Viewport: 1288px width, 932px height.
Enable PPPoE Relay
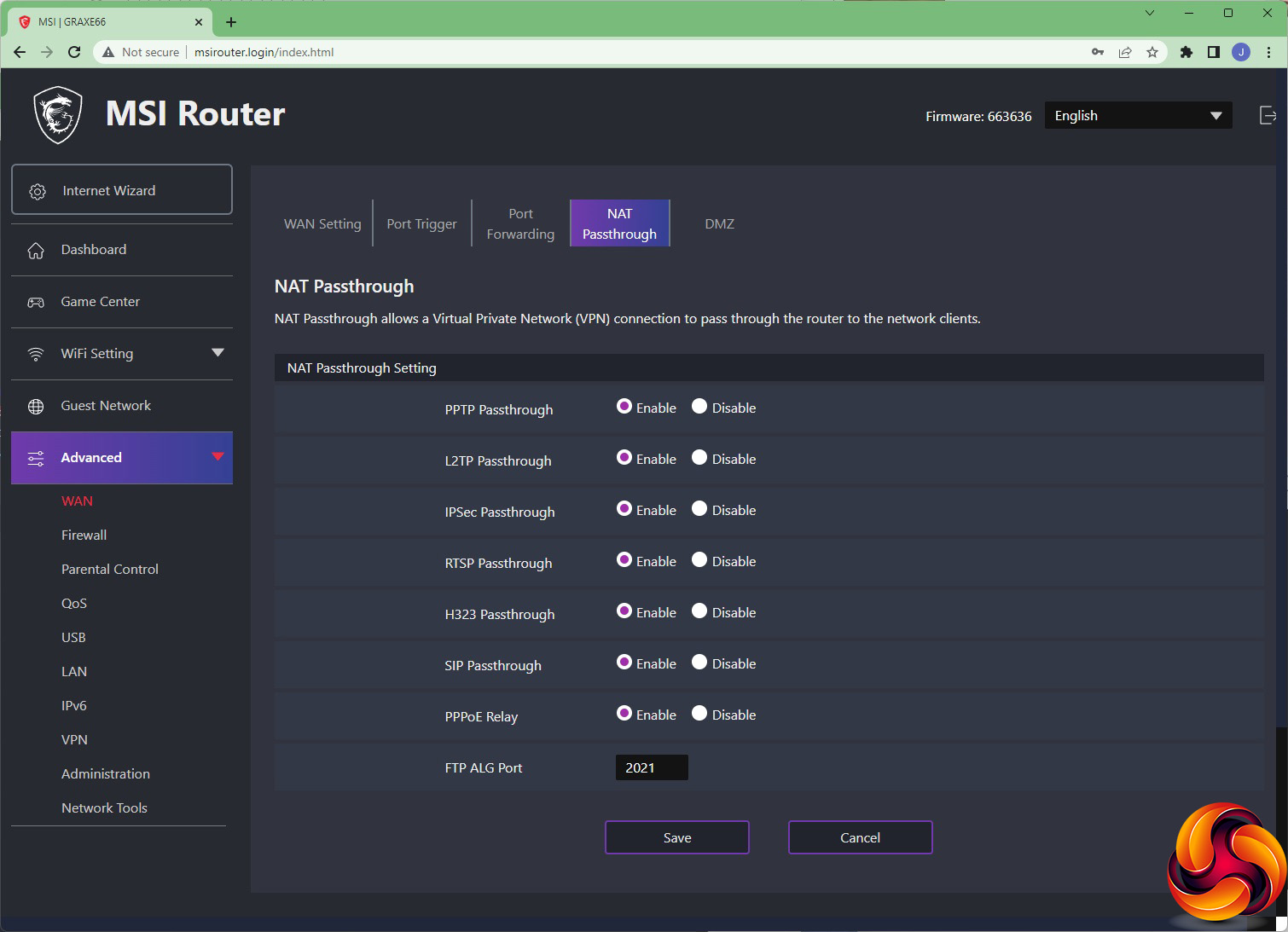click(x=624, y=714)
